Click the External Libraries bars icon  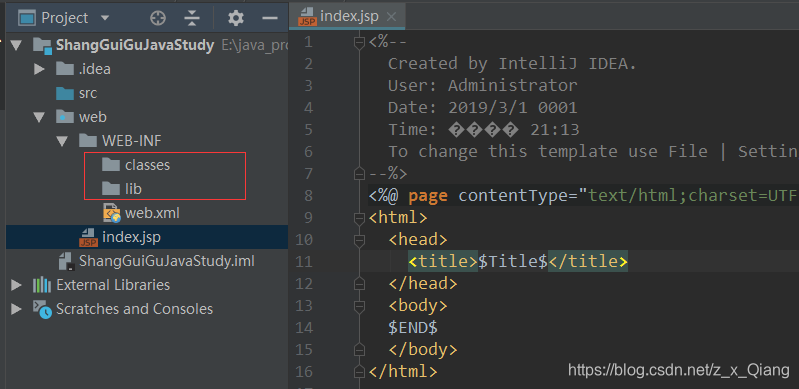tap(41, 285)
